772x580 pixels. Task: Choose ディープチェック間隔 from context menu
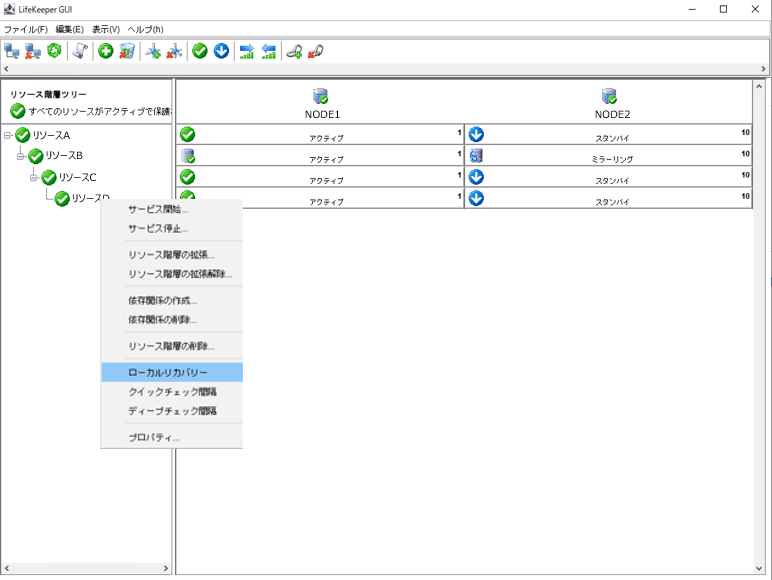[172, 411]
